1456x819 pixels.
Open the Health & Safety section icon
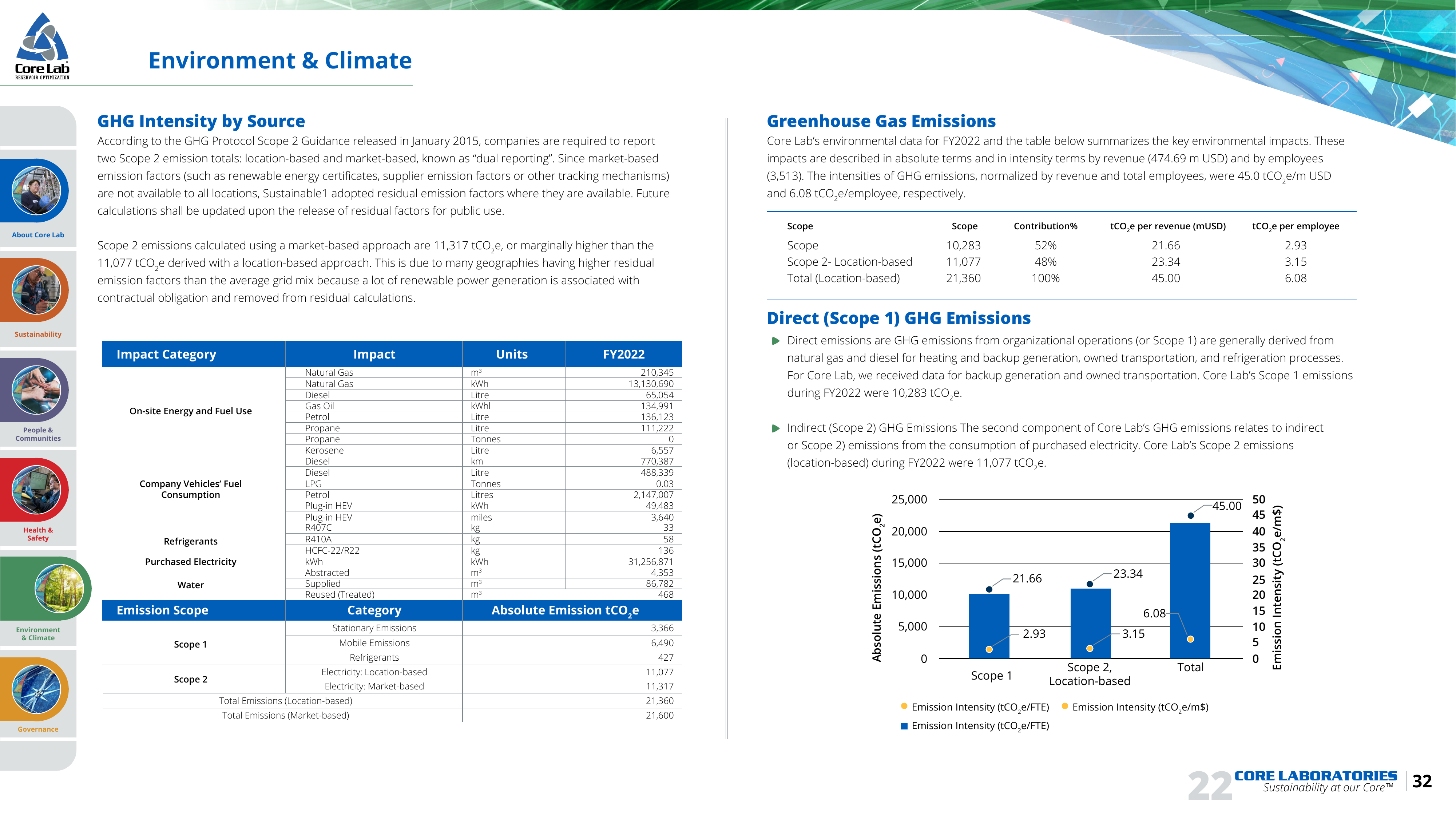(37, 490)
